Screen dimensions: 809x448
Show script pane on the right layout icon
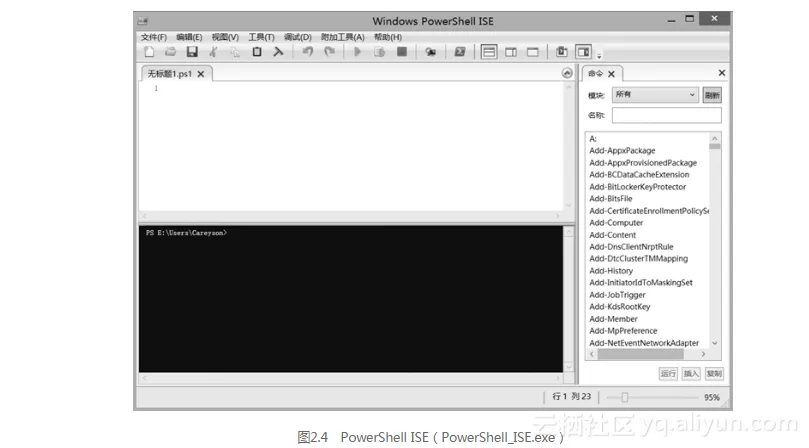point(511,52)
